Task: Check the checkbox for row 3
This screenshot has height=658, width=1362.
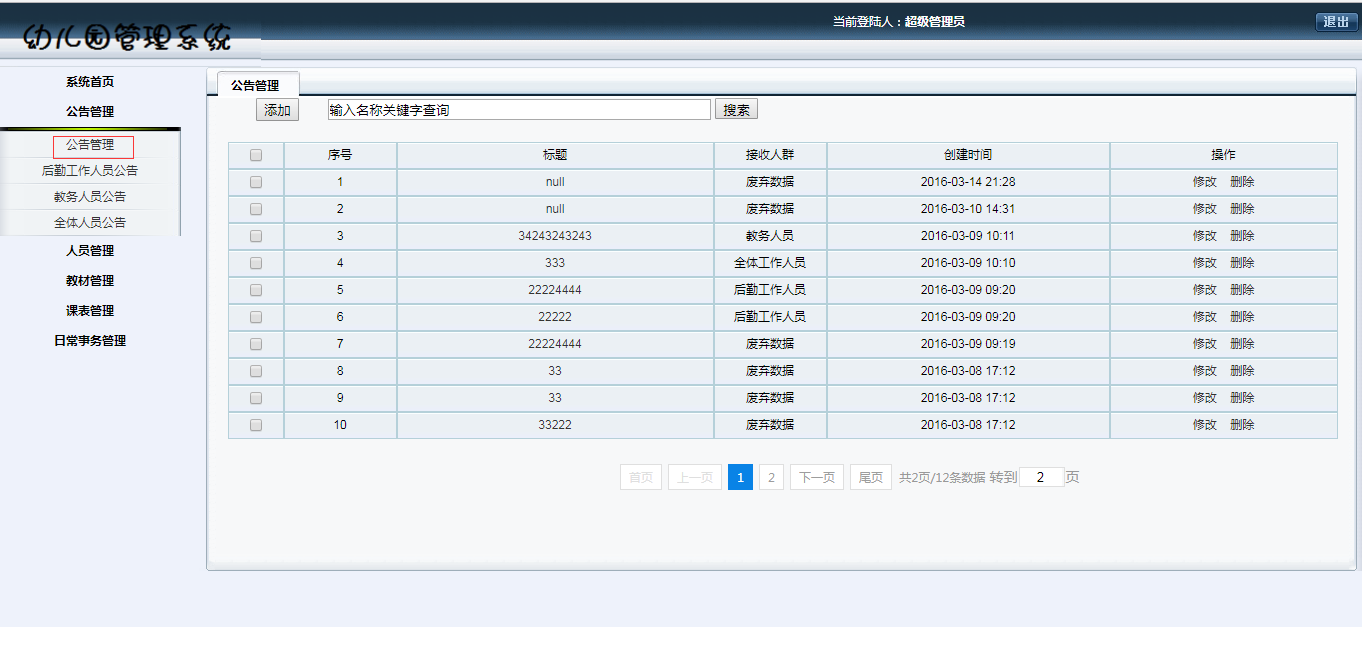Action: click(x=256, y=236)
